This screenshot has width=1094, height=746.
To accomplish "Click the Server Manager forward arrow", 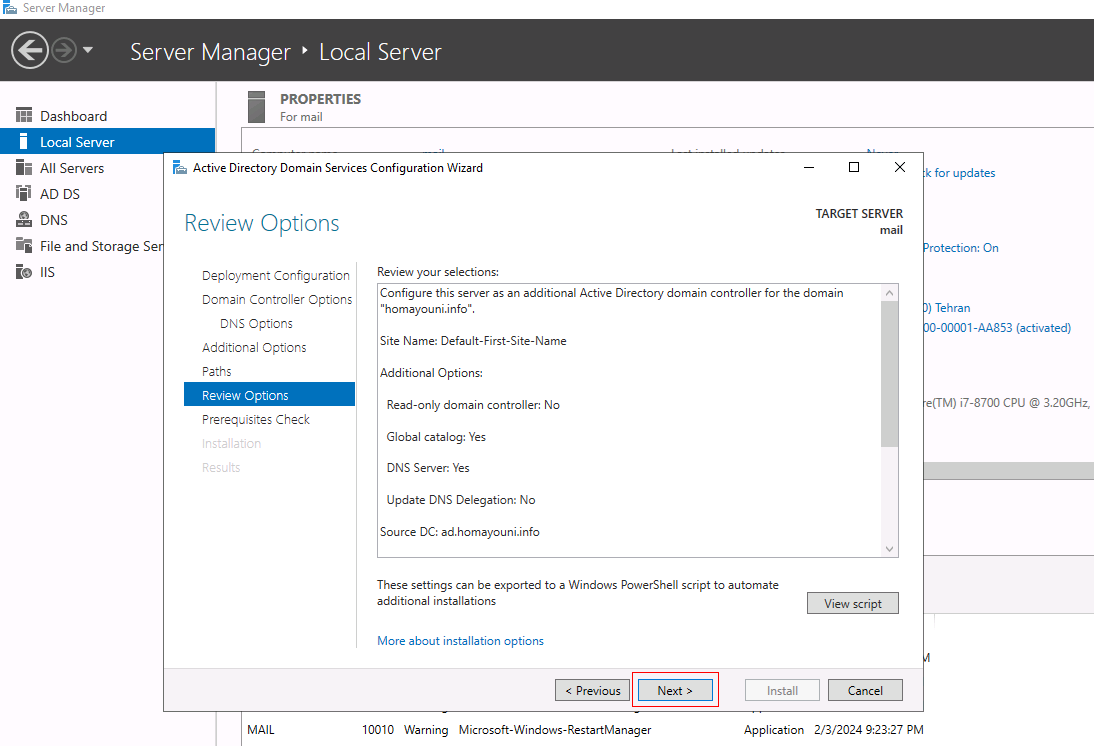I will point(64,50).
